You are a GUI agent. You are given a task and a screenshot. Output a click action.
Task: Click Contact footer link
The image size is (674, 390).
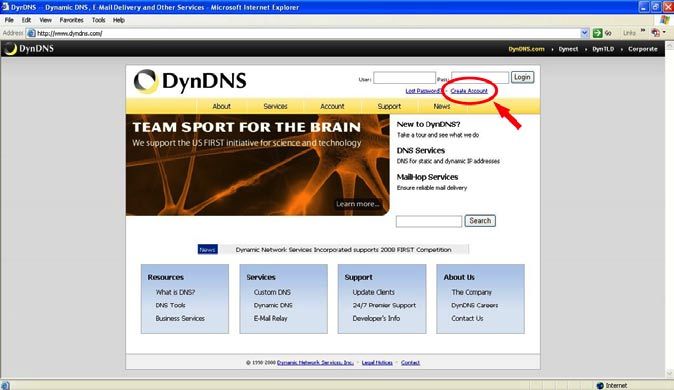click(x=410, y=363)
